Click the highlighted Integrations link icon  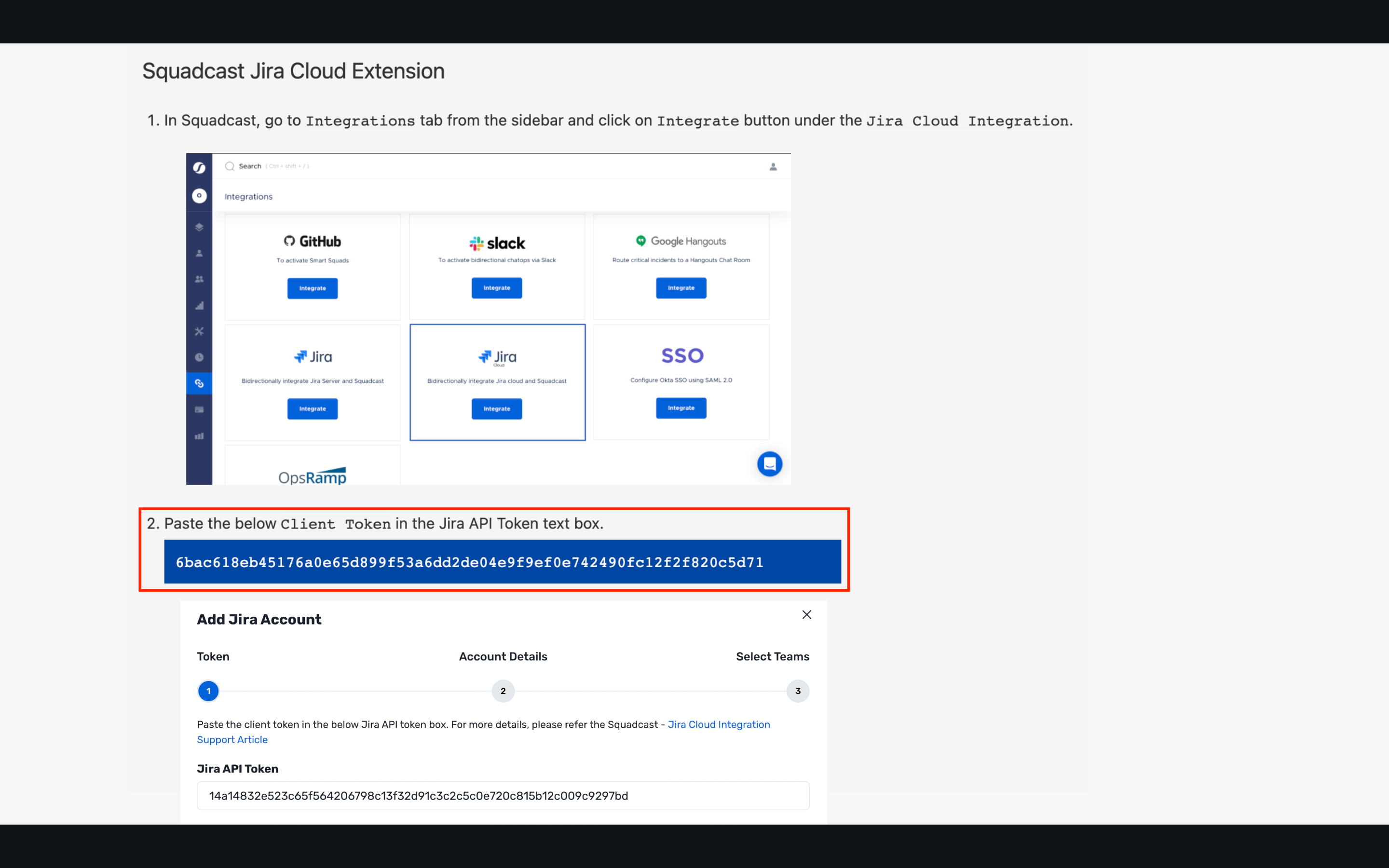pyautogui.click(x=199, y=383)
